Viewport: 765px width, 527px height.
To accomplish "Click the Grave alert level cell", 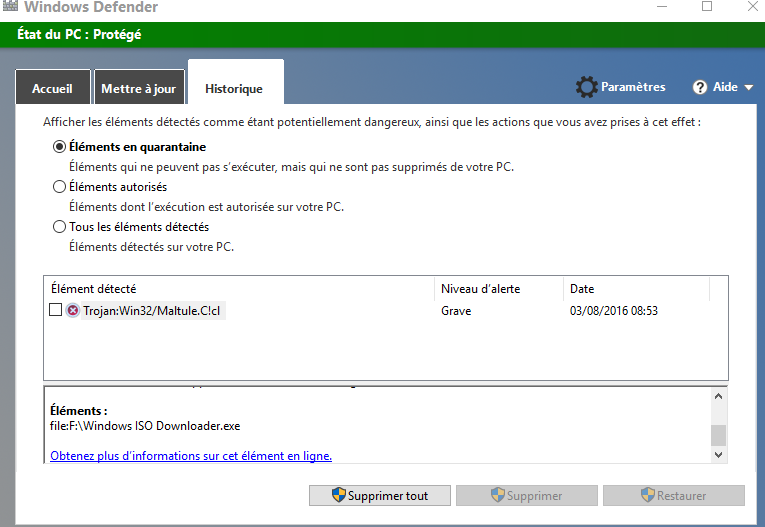I will [456, 311].
